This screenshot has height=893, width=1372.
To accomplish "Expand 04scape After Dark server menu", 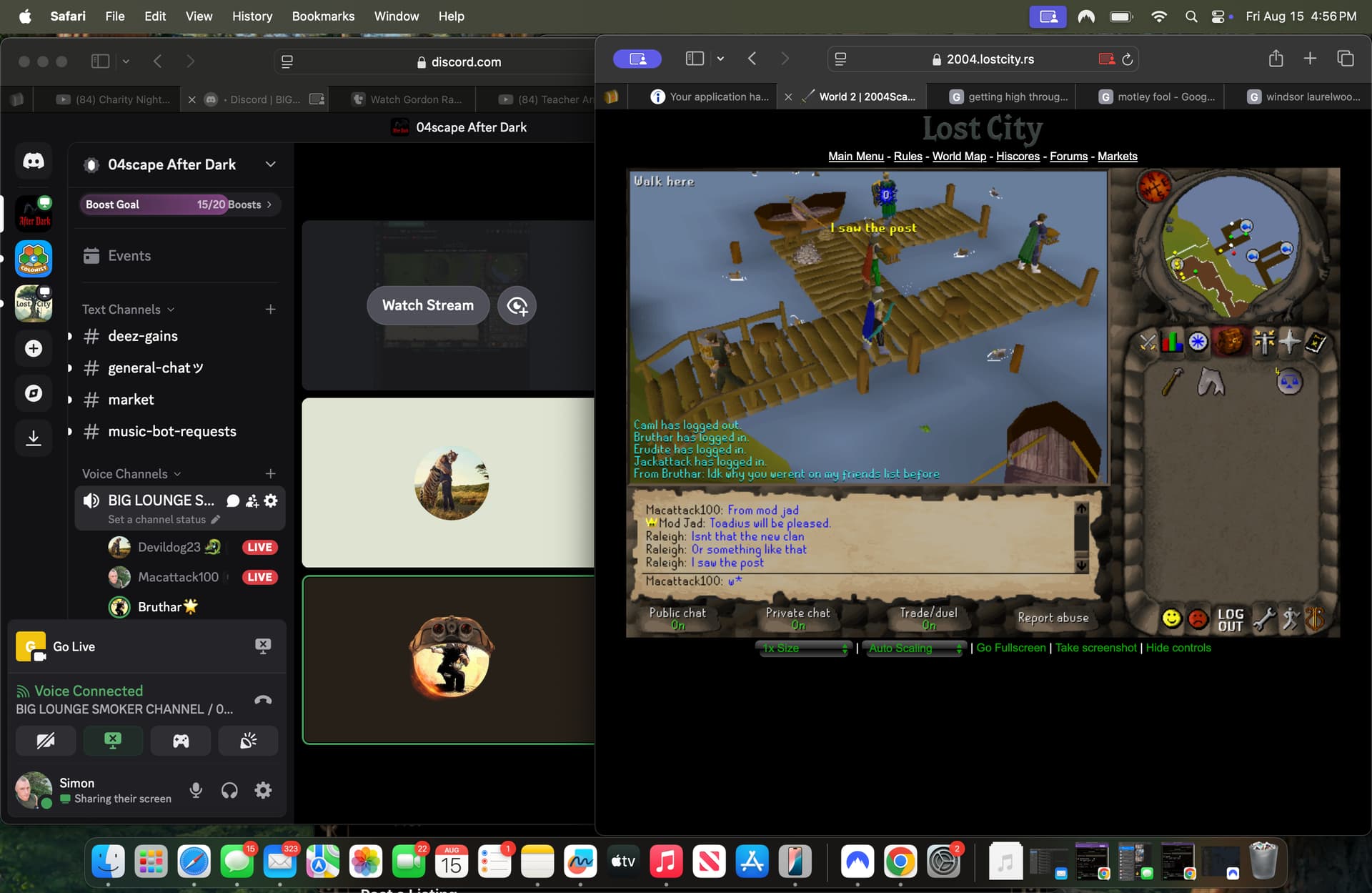I will 271,164.
